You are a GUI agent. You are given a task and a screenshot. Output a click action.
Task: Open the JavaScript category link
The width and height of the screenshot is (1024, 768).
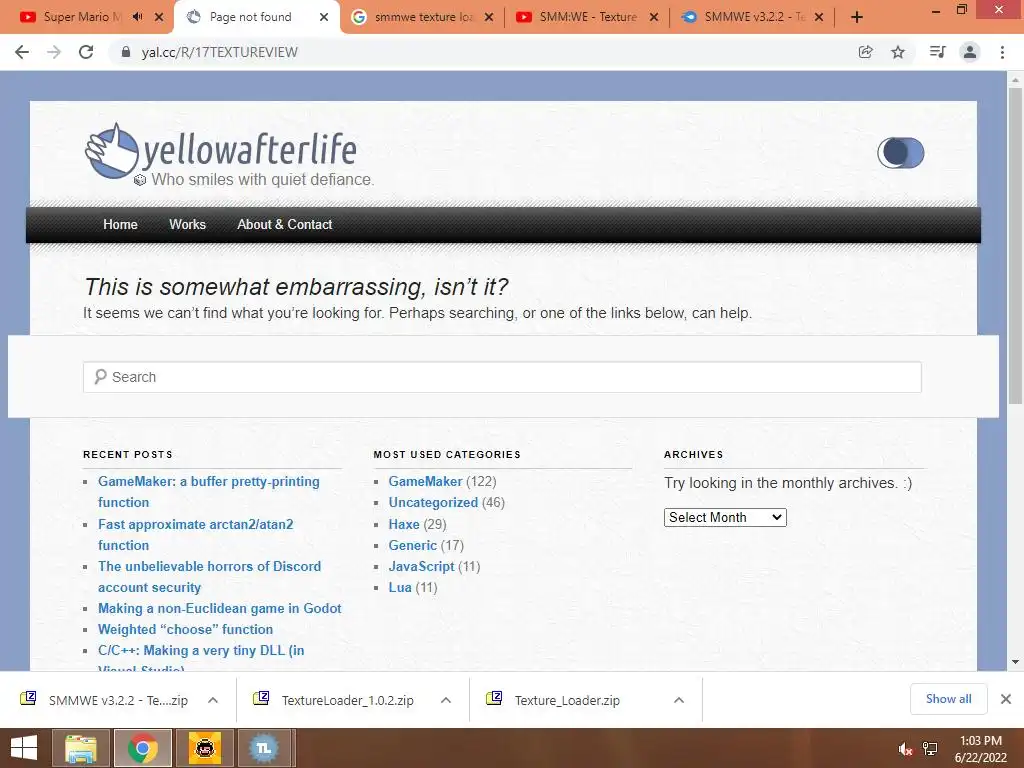pos(421,566)
